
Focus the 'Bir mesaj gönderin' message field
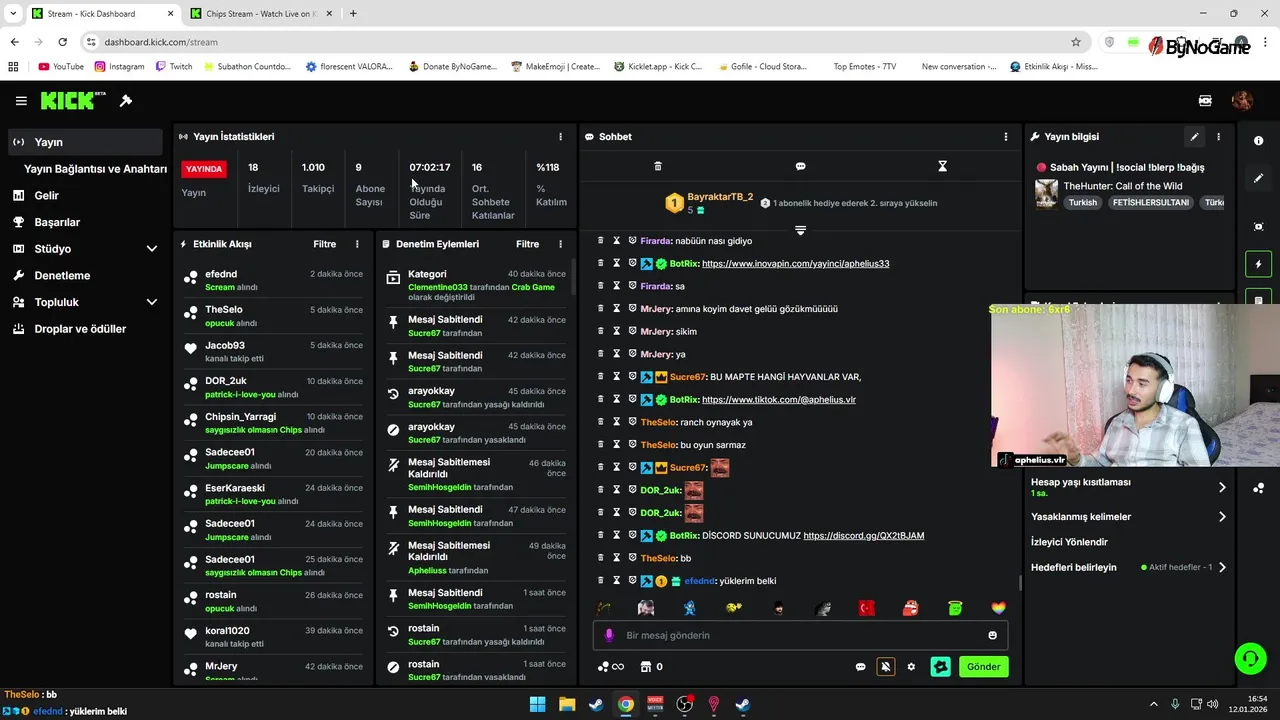(x=800, y=635)
